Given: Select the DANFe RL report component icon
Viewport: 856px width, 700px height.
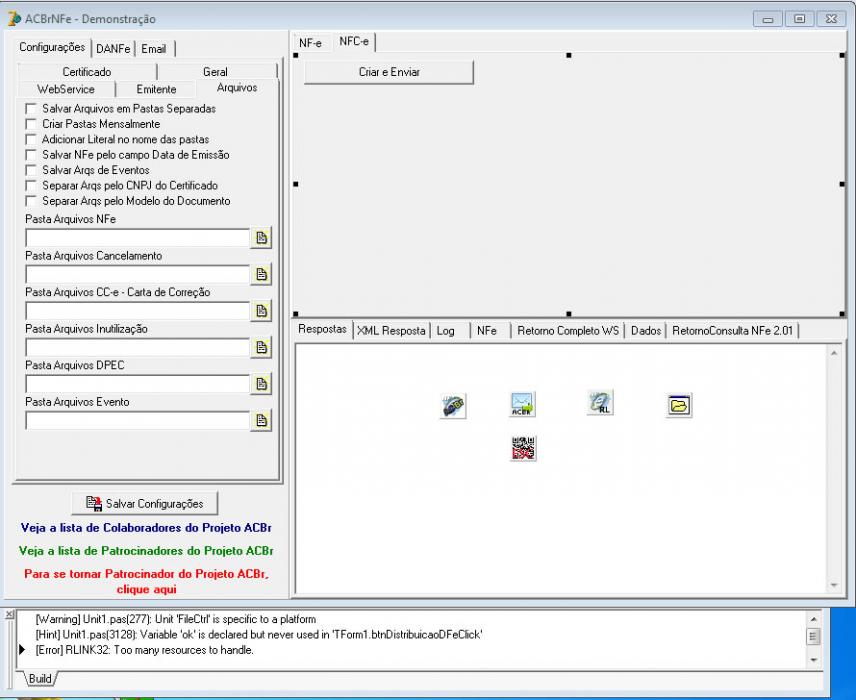Looking at the screenshot, I should pyautogui.click(x=600, y=402).
